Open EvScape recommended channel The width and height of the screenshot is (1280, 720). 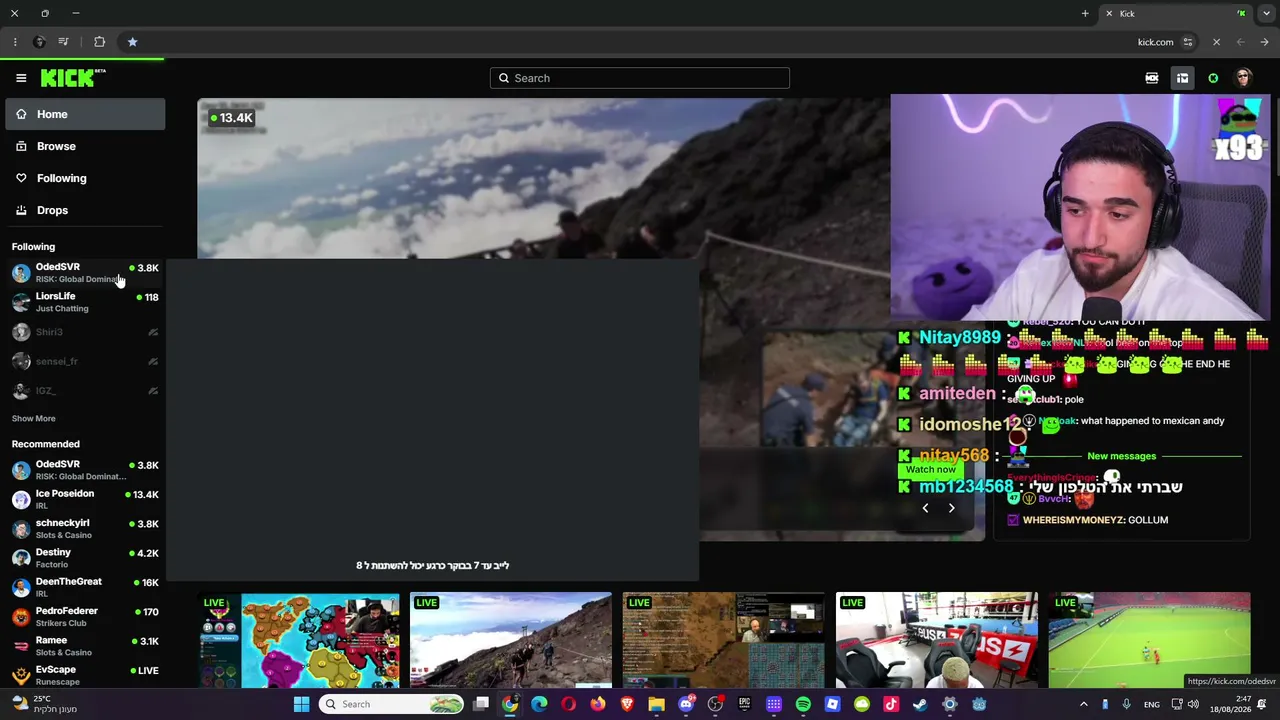(x=85, y=675)
